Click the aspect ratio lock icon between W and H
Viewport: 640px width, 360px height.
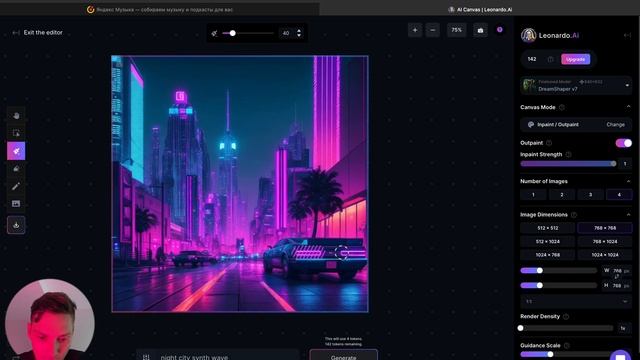point(617,278)
